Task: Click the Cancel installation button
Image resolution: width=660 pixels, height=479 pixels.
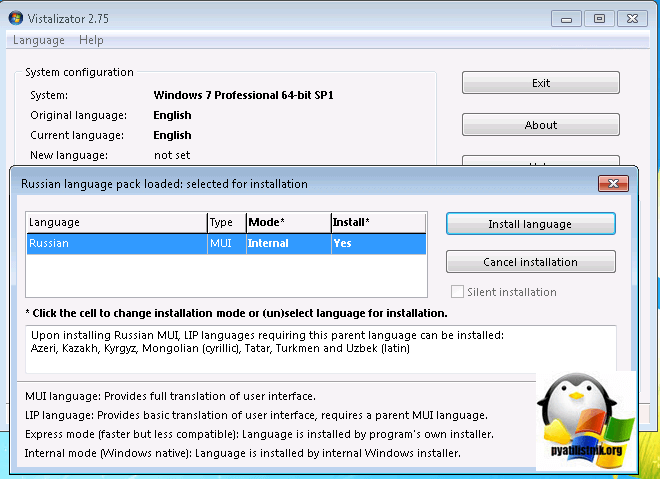Action: (x=530, y=262)
